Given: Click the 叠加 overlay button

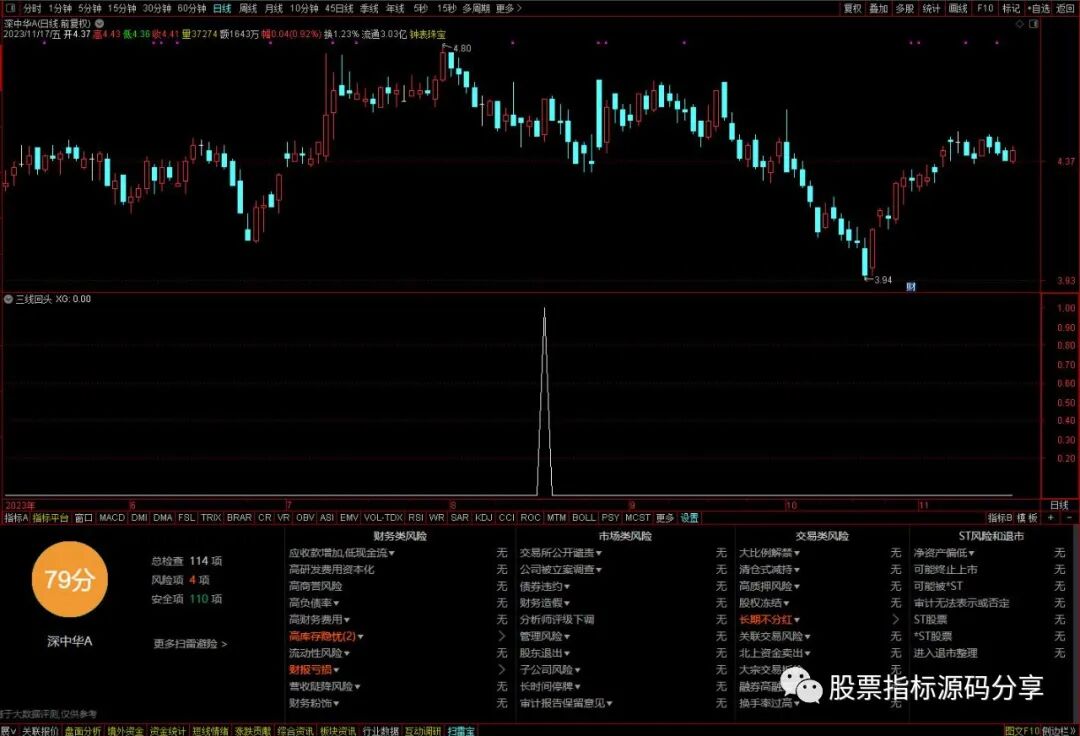Looking at the screenshot, I should pos(878,8).
